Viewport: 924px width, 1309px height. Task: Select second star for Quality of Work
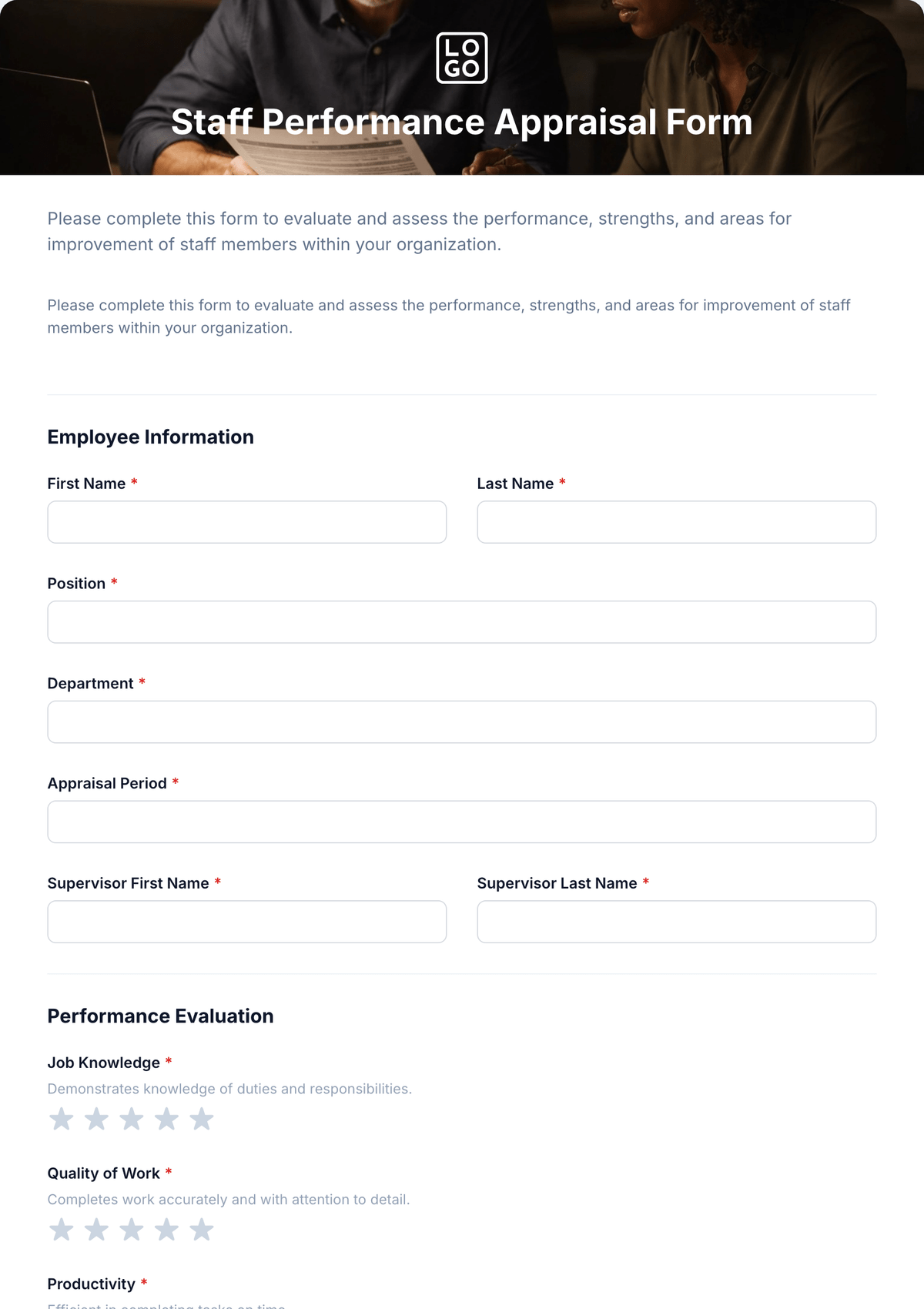pos(96,1230)
